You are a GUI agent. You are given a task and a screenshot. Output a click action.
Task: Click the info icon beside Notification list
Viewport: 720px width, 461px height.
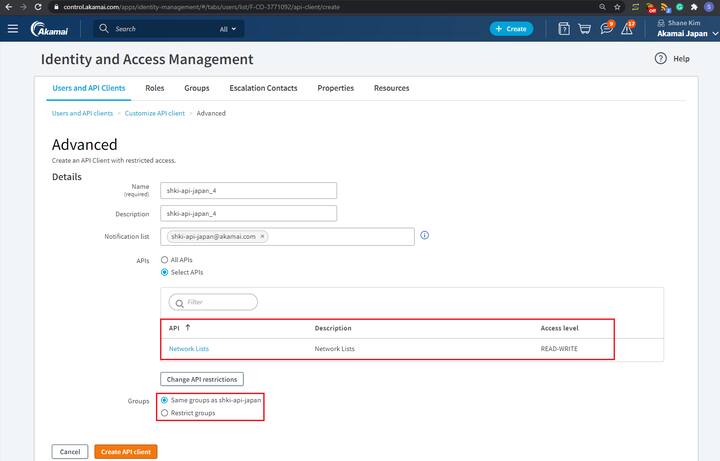425,236
